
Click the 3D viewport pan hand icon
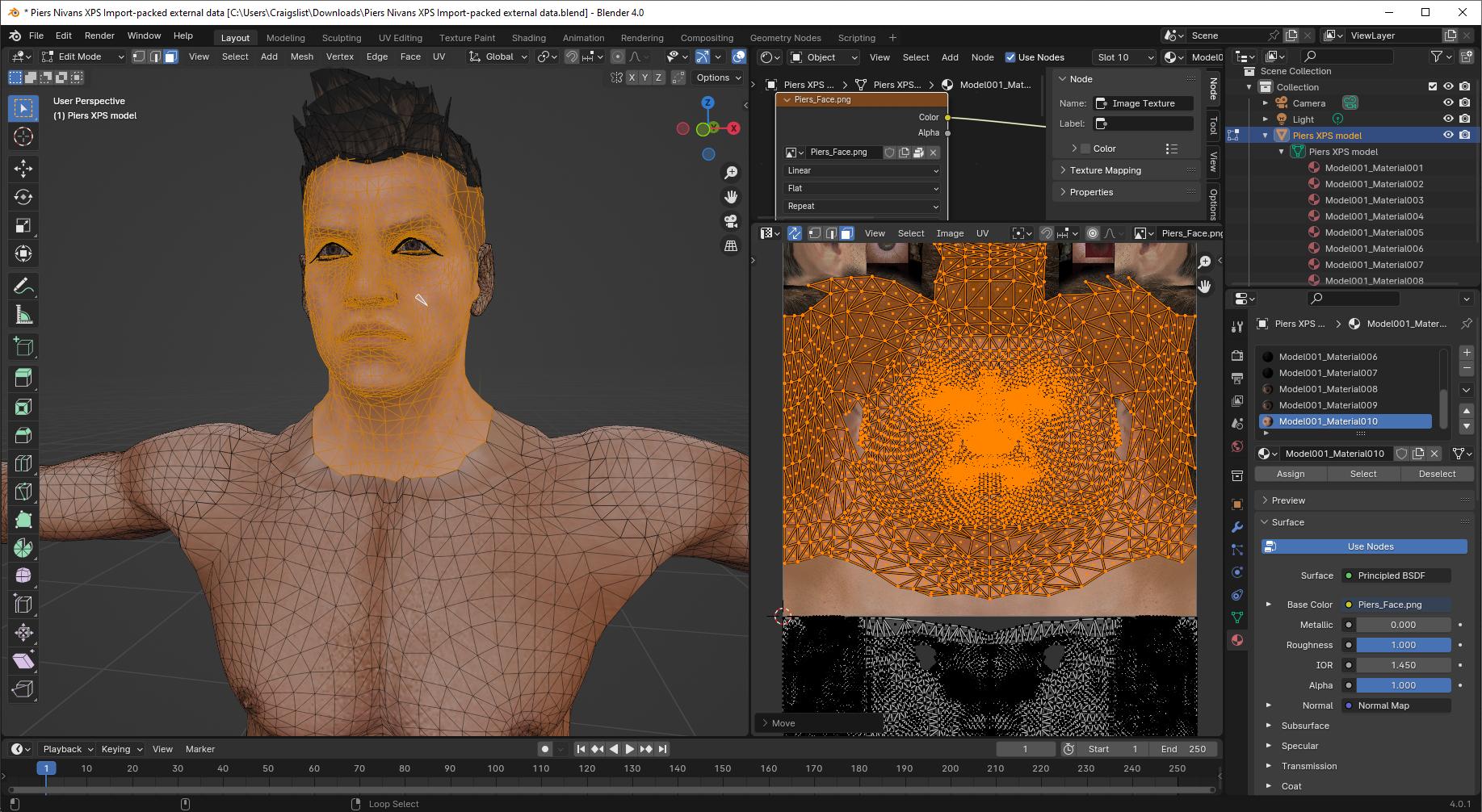coord(731,197)
